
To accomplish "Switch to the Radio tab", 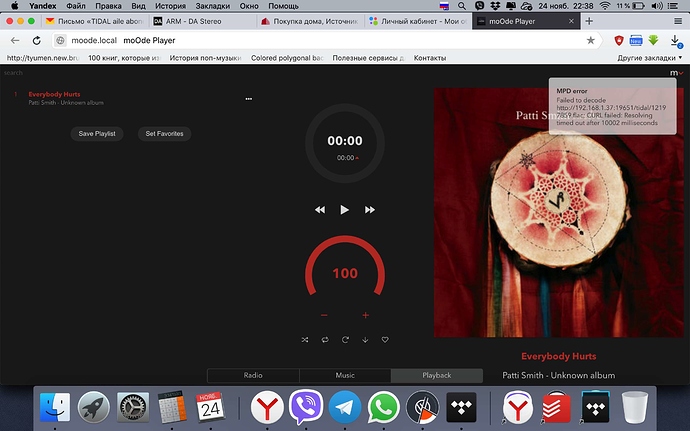I will [253, 375].
